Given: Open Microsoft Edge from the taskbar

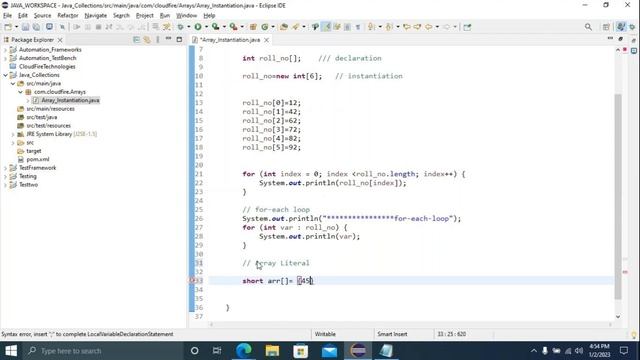Looking at the screenshot, I should tap(244, 351).
